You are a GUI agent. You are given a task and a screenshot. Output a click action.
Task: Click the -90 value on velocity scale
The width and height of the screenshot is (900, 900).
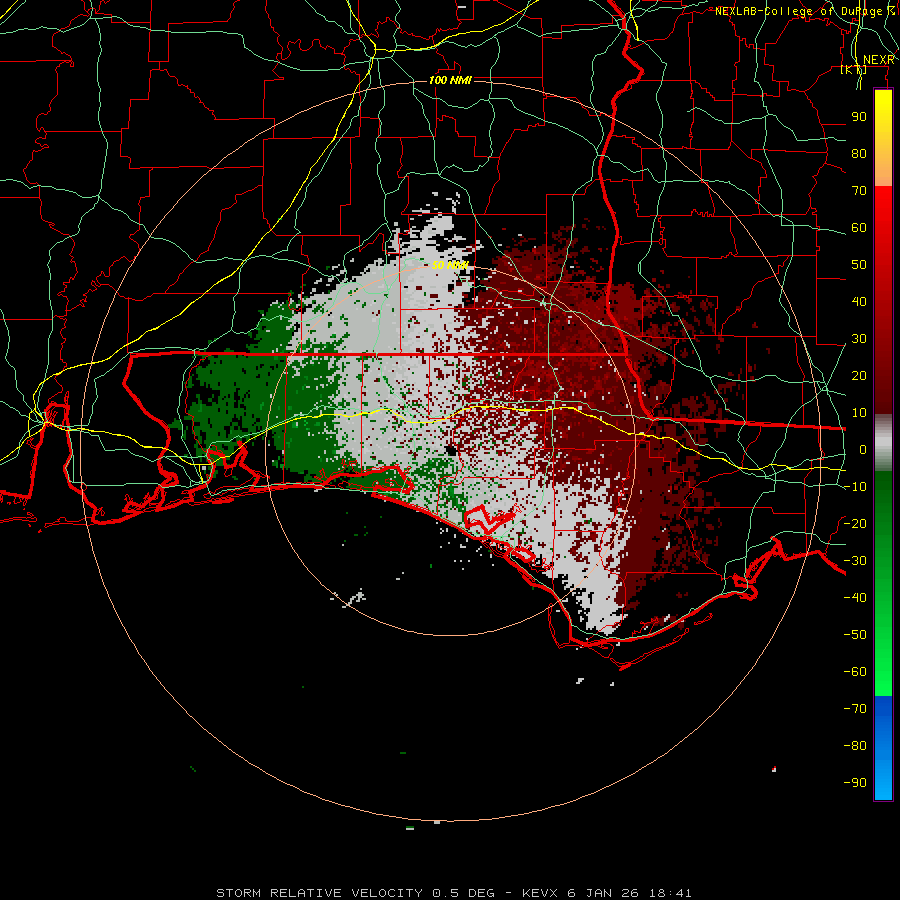pyautogui.click(x=855, y=783)
